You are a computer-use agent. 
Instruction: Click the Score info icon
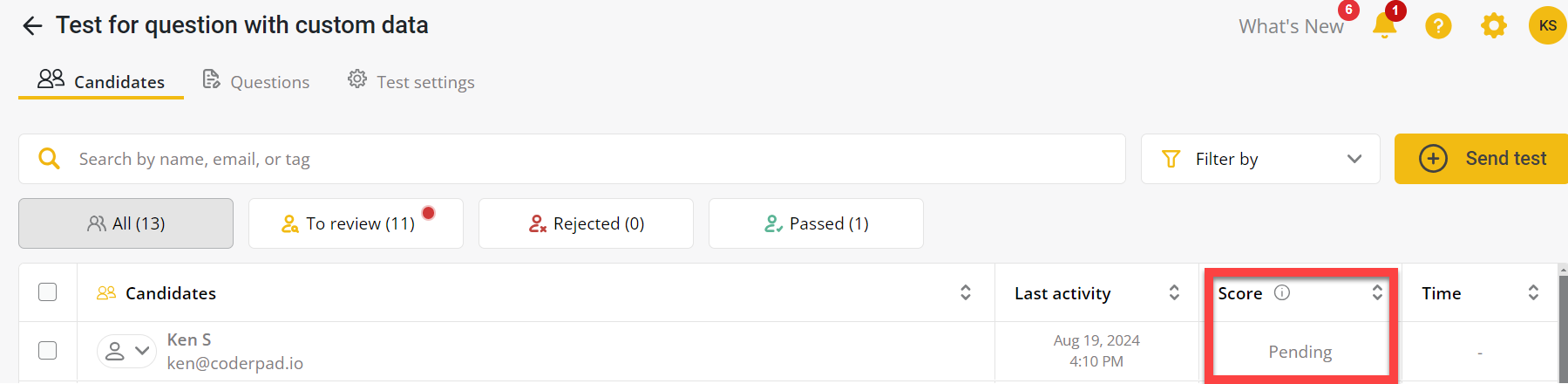click(1282, 293)
